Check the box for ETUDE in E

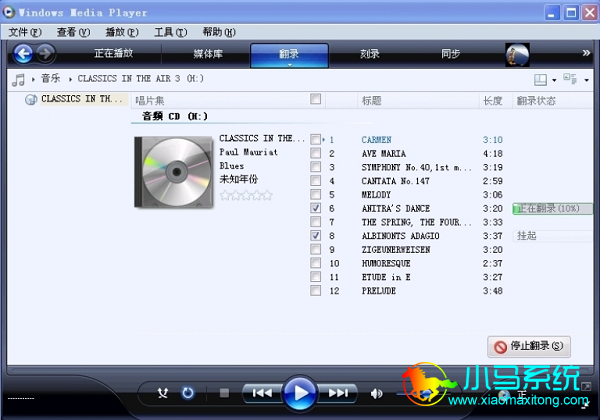tap(316, 277)
